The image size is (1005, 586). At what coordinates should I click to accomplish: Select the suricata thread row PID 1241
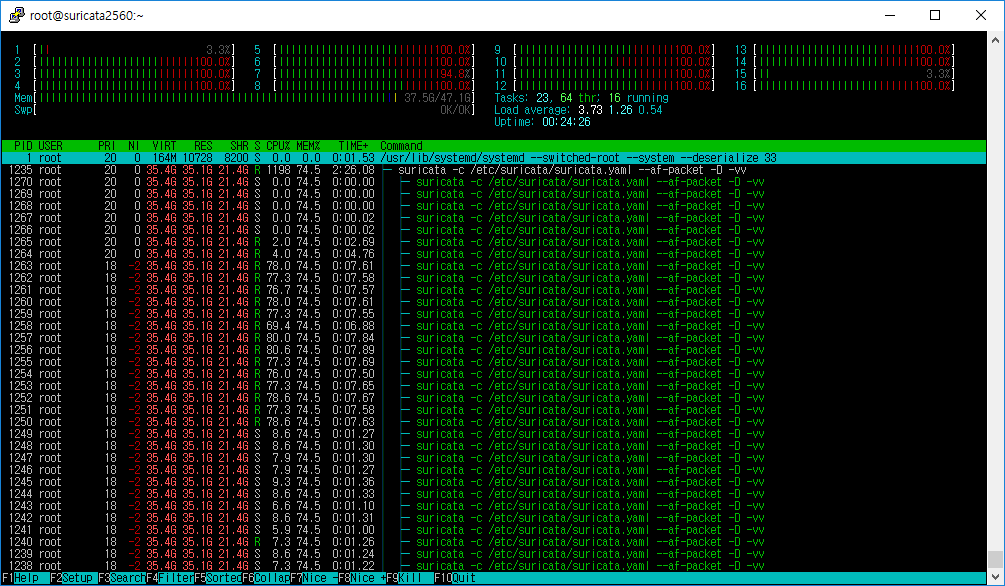(x=494, y=530)
